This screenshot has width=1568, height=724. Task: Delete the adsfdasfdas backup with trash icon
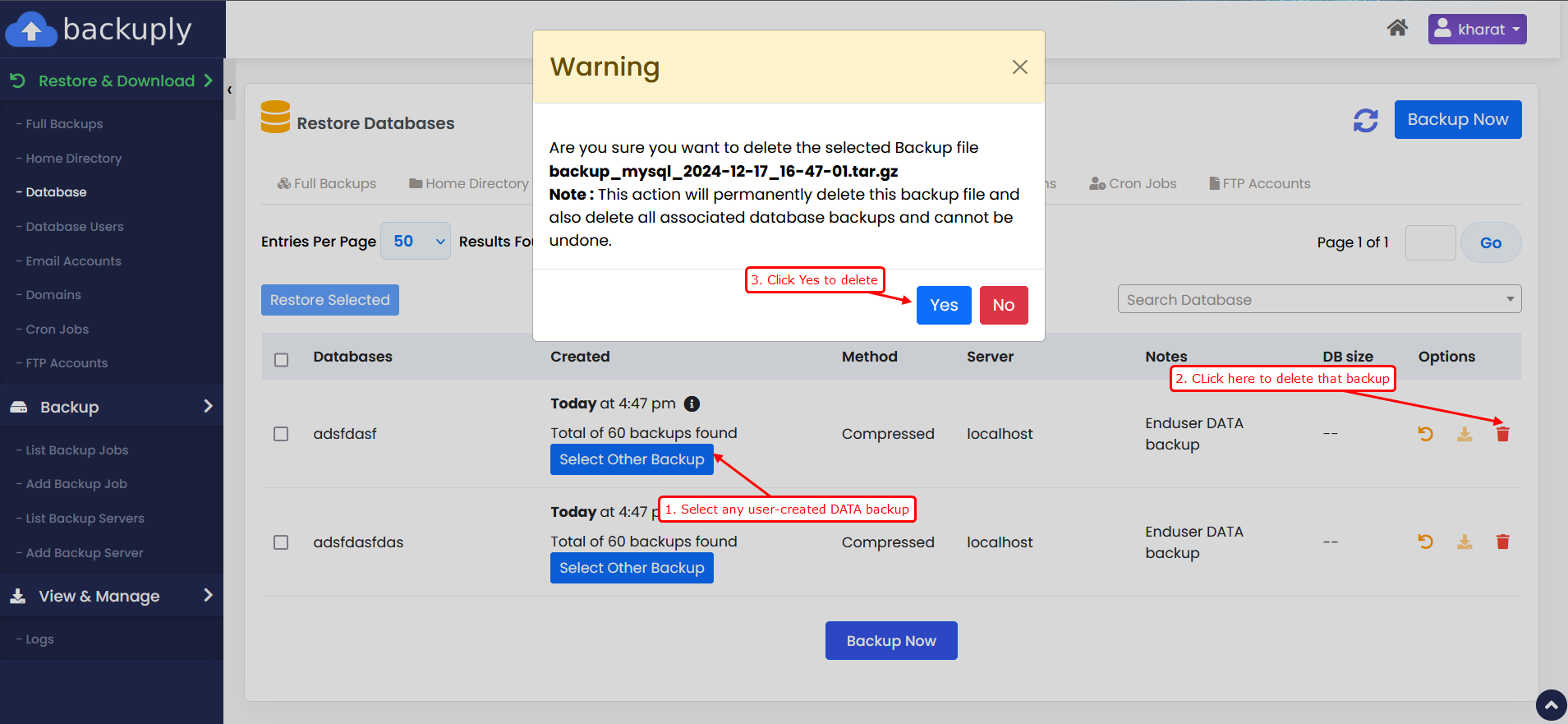[x=1502, y=542]
